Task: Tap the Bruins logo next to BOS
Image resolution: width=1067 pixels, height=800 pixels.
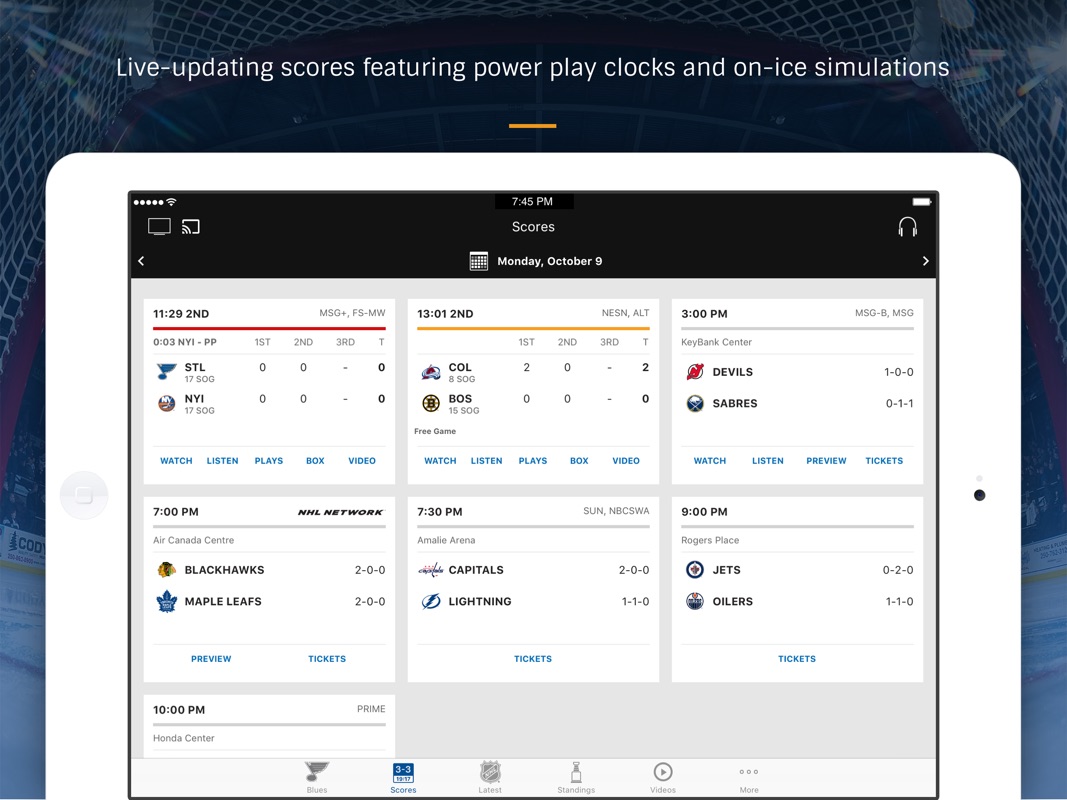Action: (x=431, y=403)
